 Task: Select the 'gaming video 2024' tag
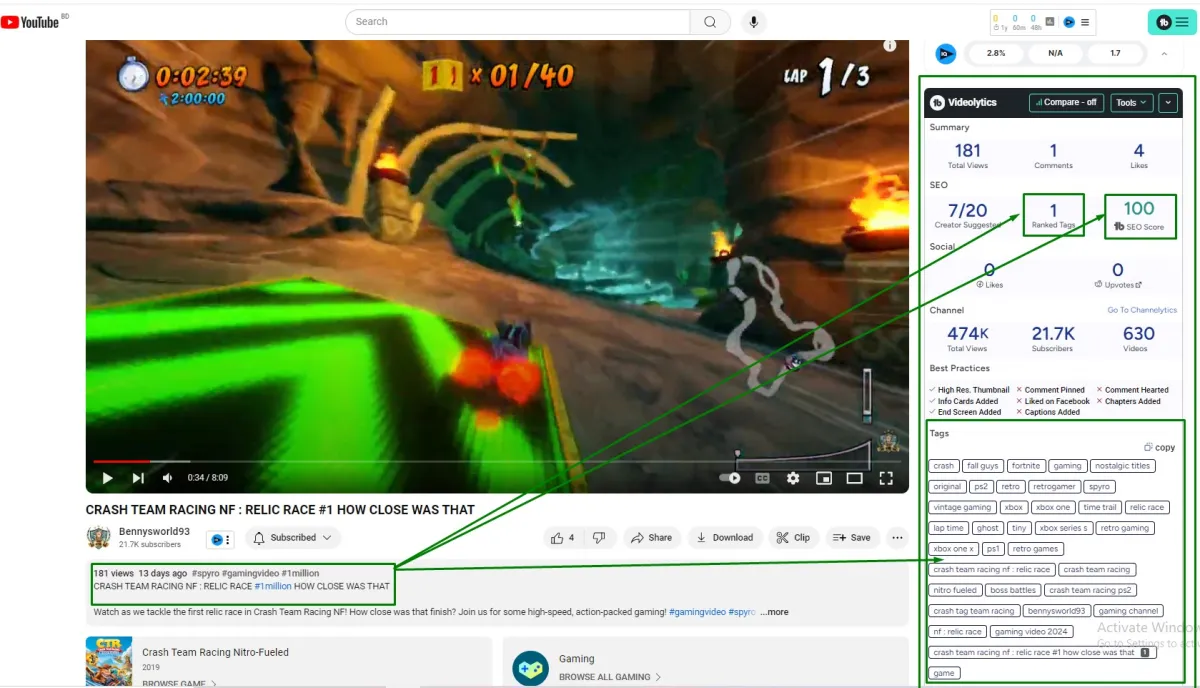(1030, 632)
